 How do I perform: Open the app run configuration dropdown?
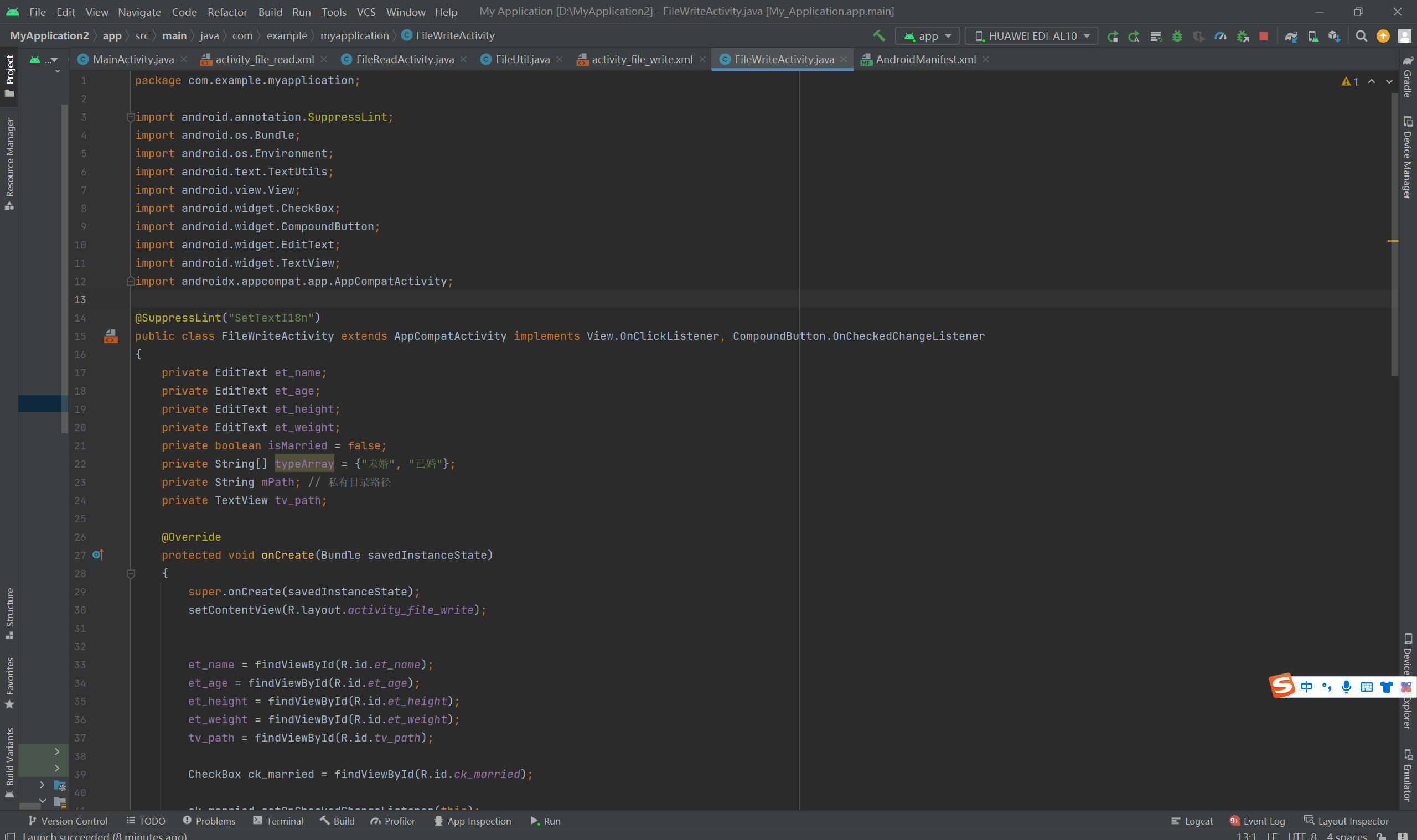[x=927, y=35]
